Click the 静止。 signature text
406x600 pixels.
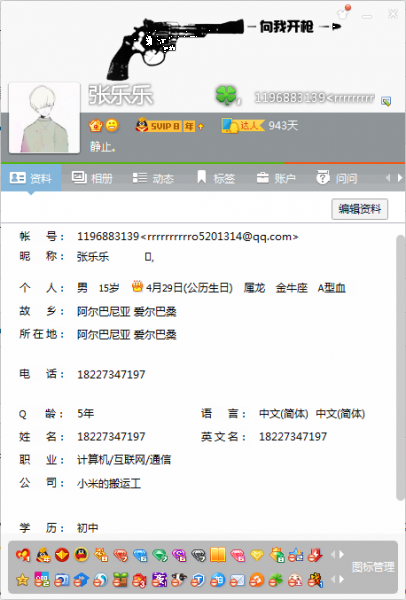(x=103, y=147)
